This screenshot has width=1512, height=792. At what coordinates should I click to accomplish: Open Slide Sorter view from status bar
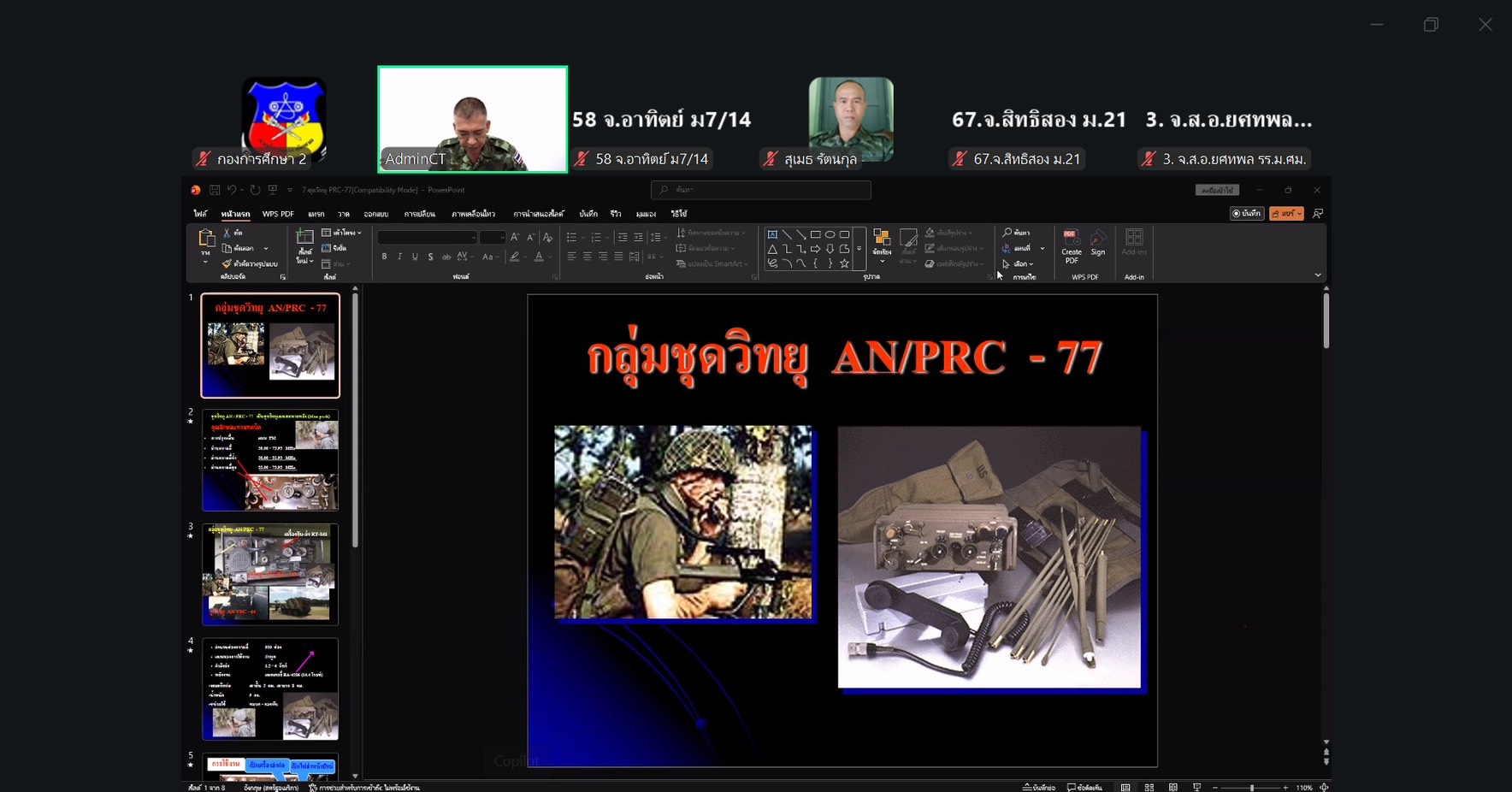(x=1149, y=787)
